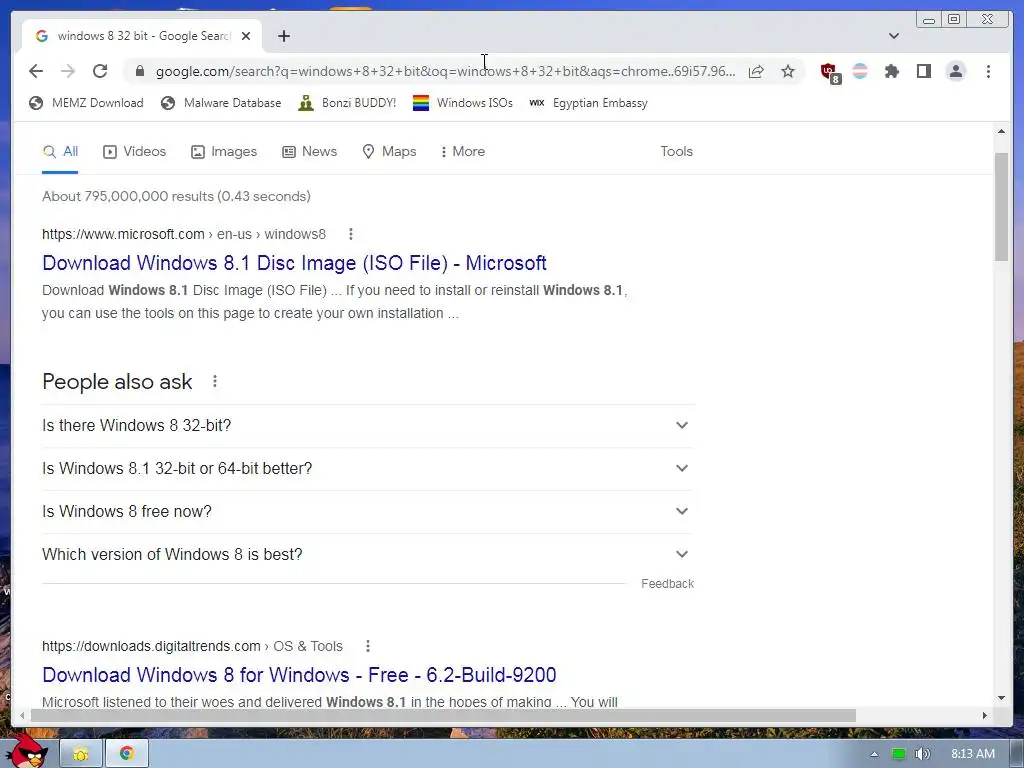Image resolution: width=1024 pixels, height=768 pixels.
Task: Switch to the Images results tab
Action: click(224, 152)
